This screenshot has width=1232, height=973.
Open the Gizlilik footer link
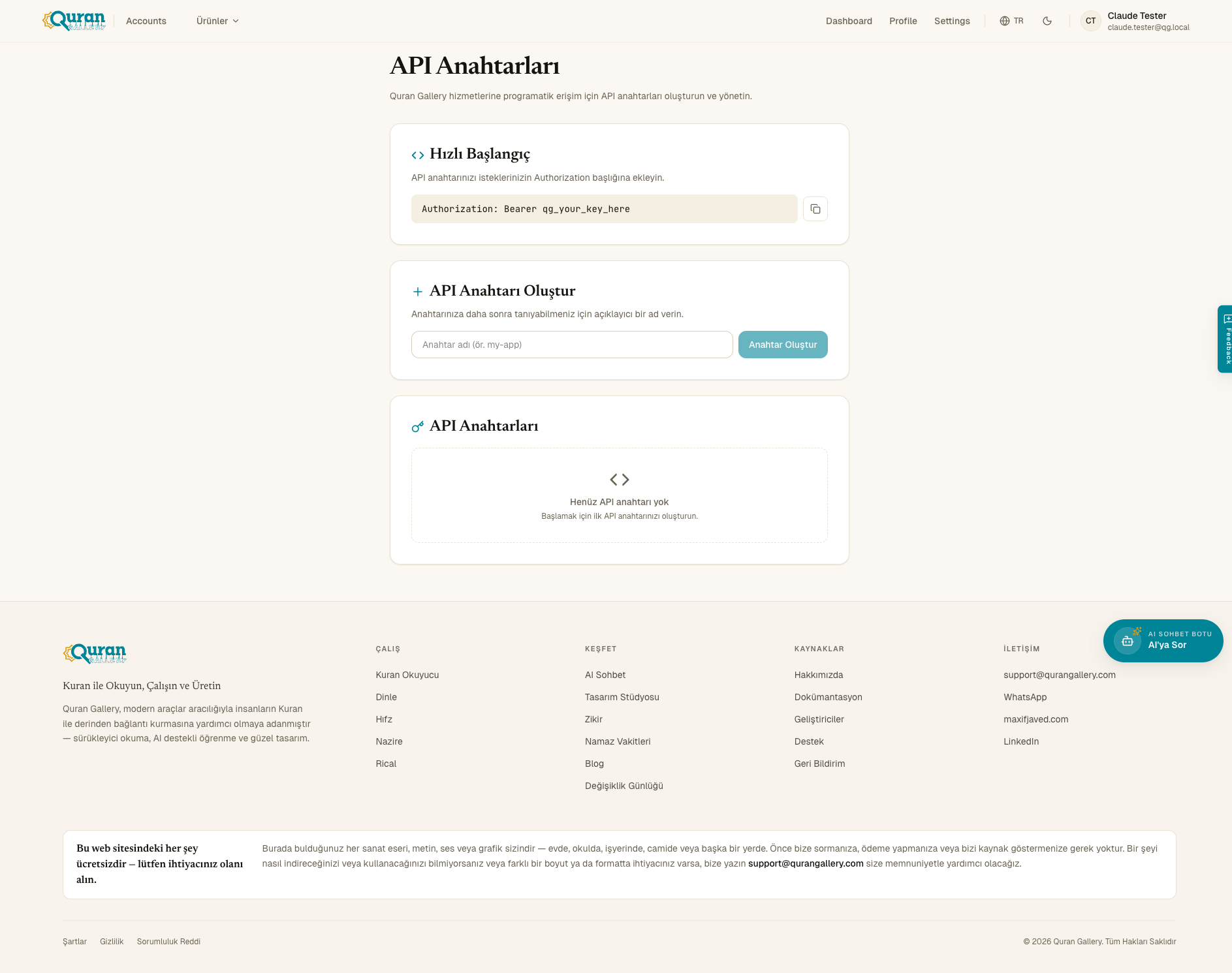point(112,941)
